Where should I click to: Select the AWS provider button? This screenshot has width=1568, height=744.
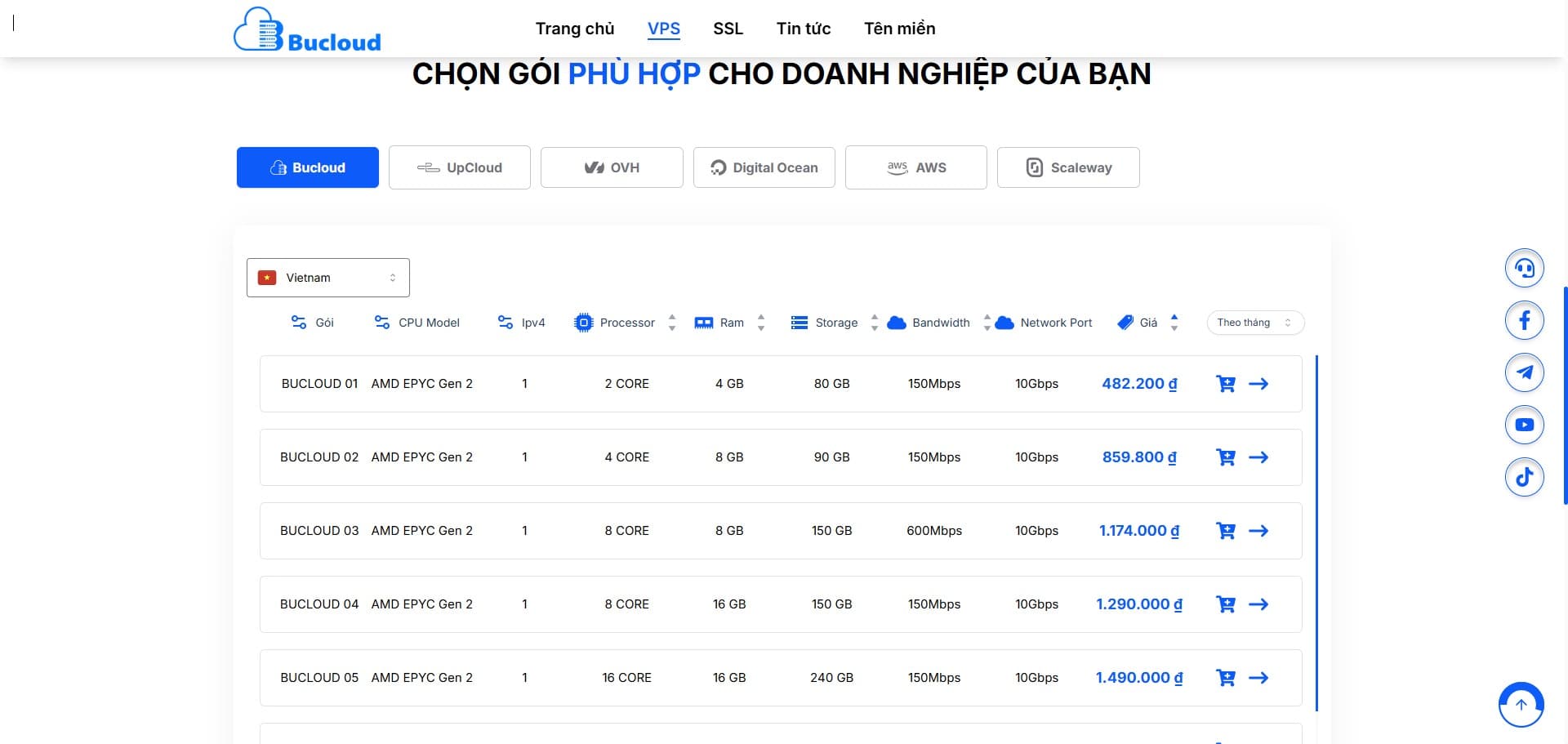point(915,167)
